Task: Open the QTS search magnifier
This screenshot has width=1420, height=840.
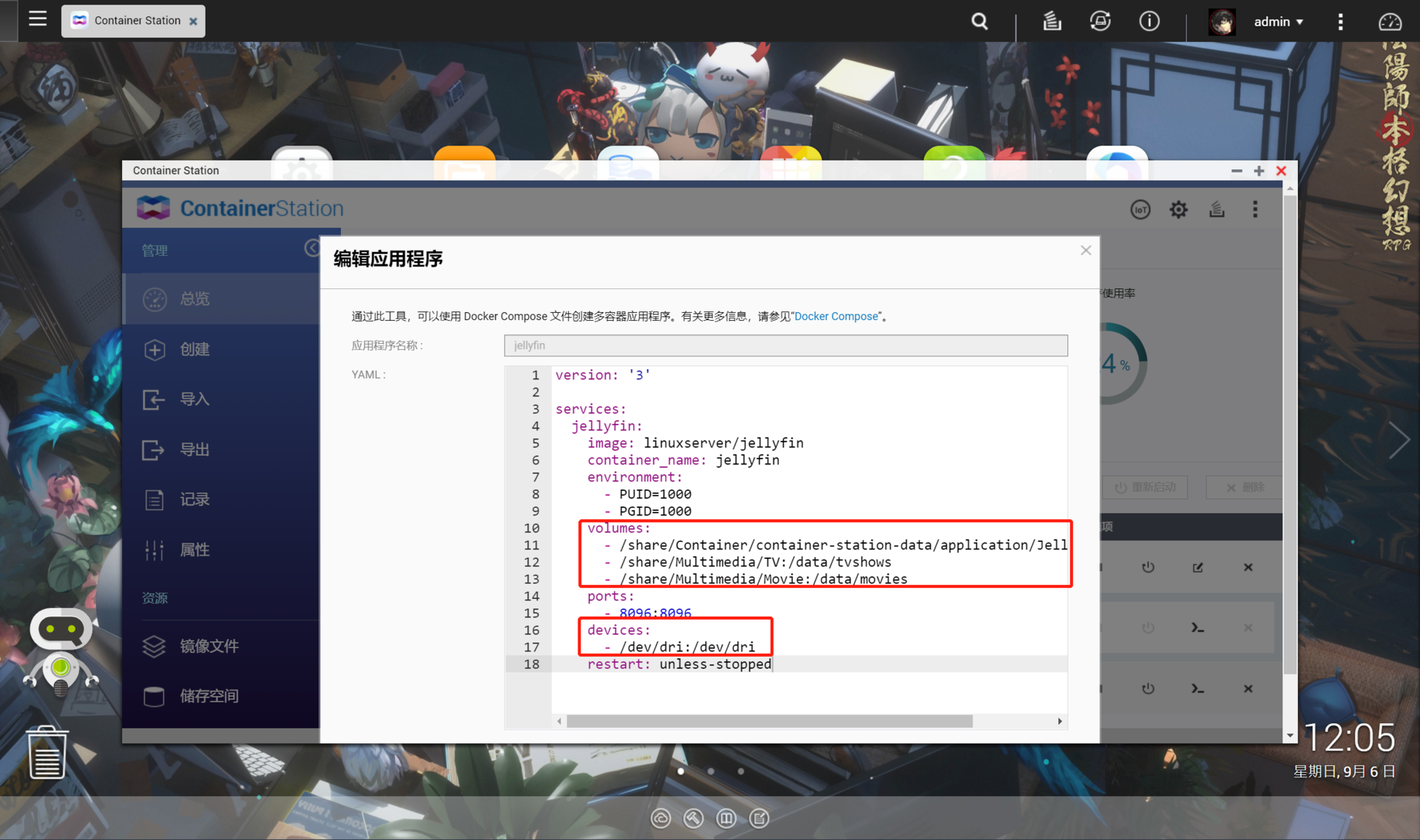Action: pos(979,21)
